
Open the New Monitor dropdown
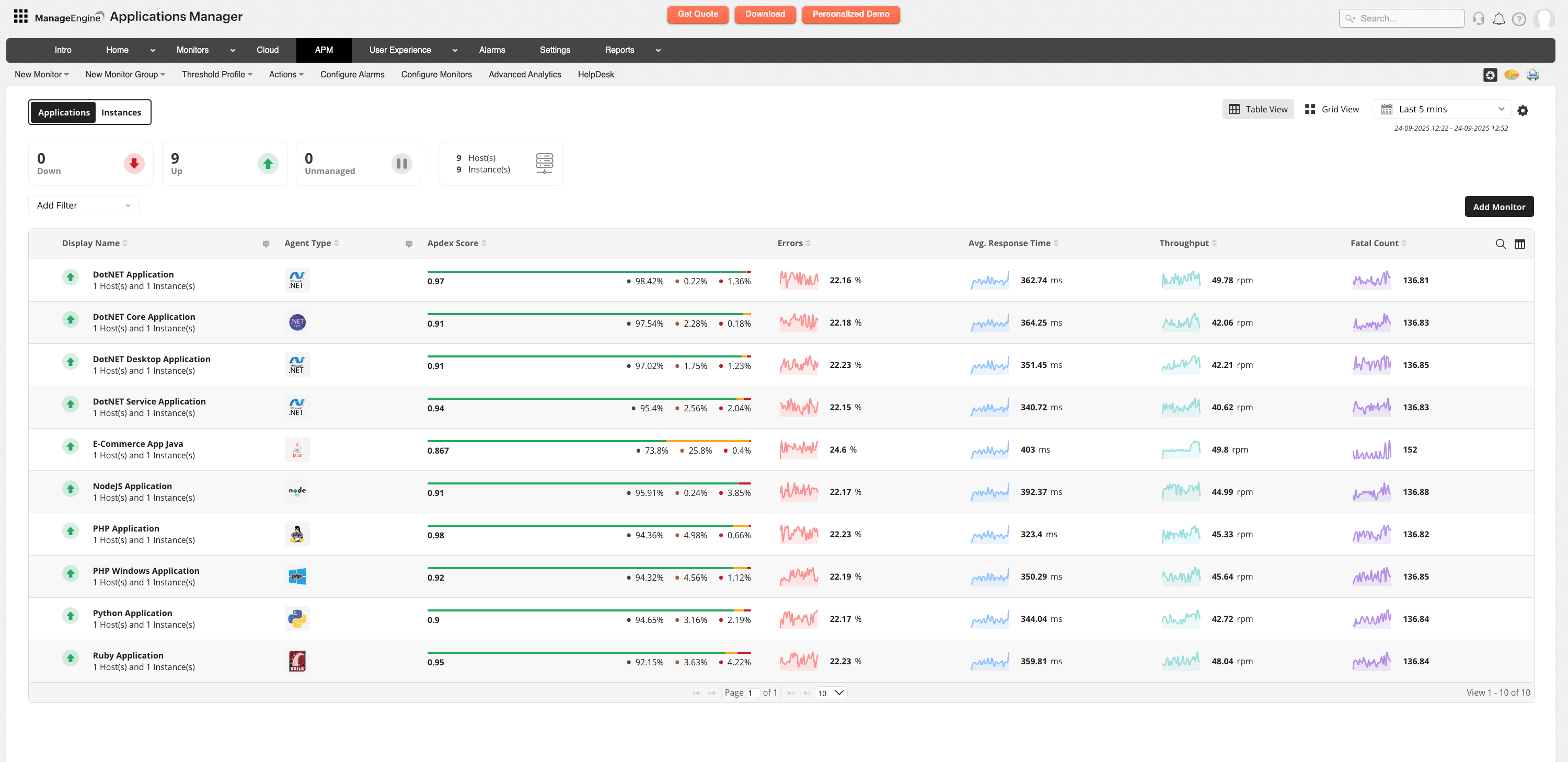pyautogui.click(x=41, y=74)
